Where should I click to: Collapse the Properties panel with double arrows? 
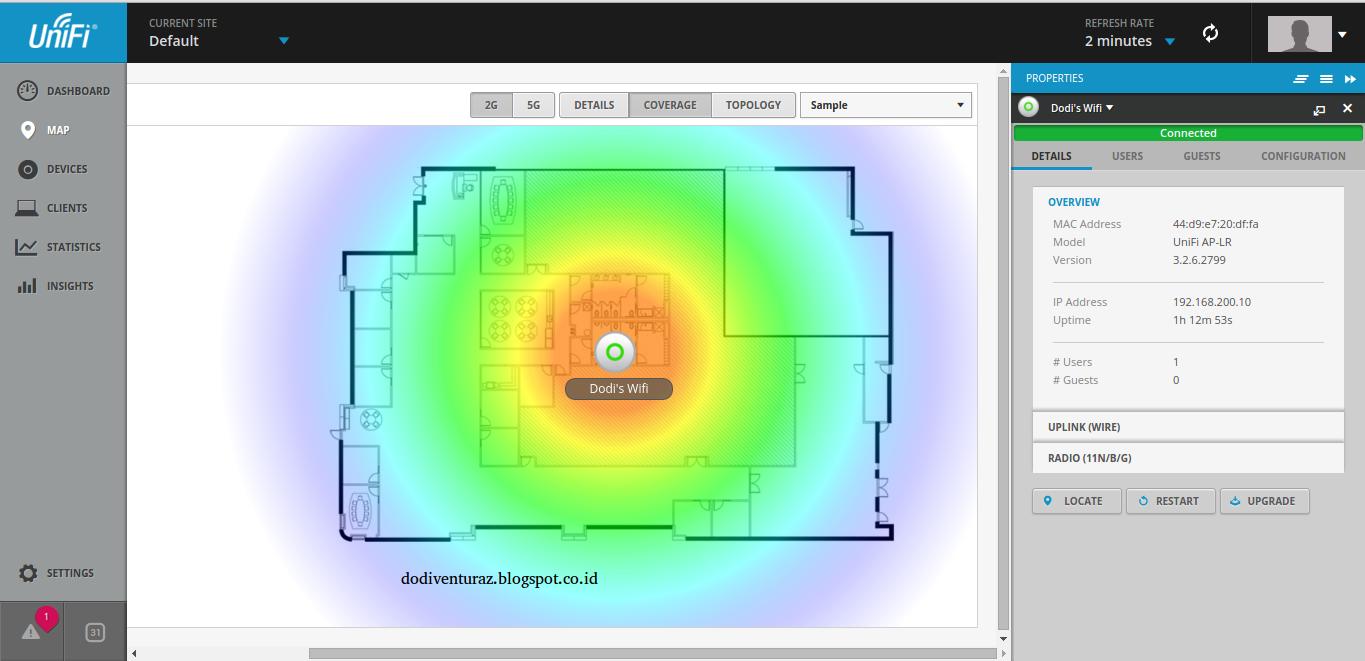(x=1350, y=79)
